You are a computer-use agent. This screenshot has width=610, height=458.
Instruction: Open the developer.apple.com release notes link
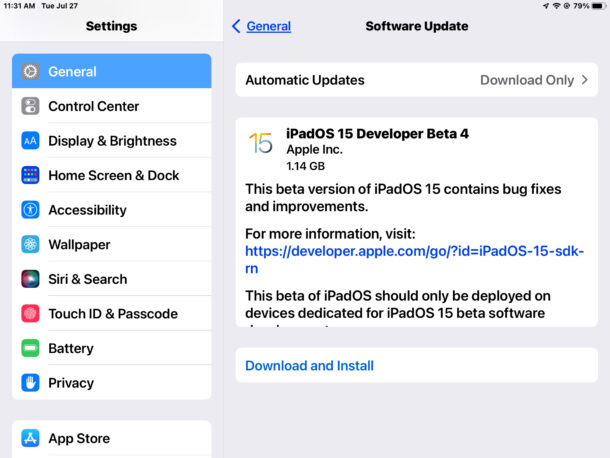414,260
